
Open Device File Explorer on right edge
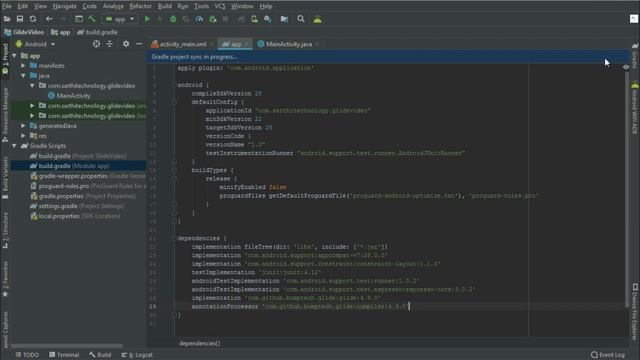[x=635, y=312]
